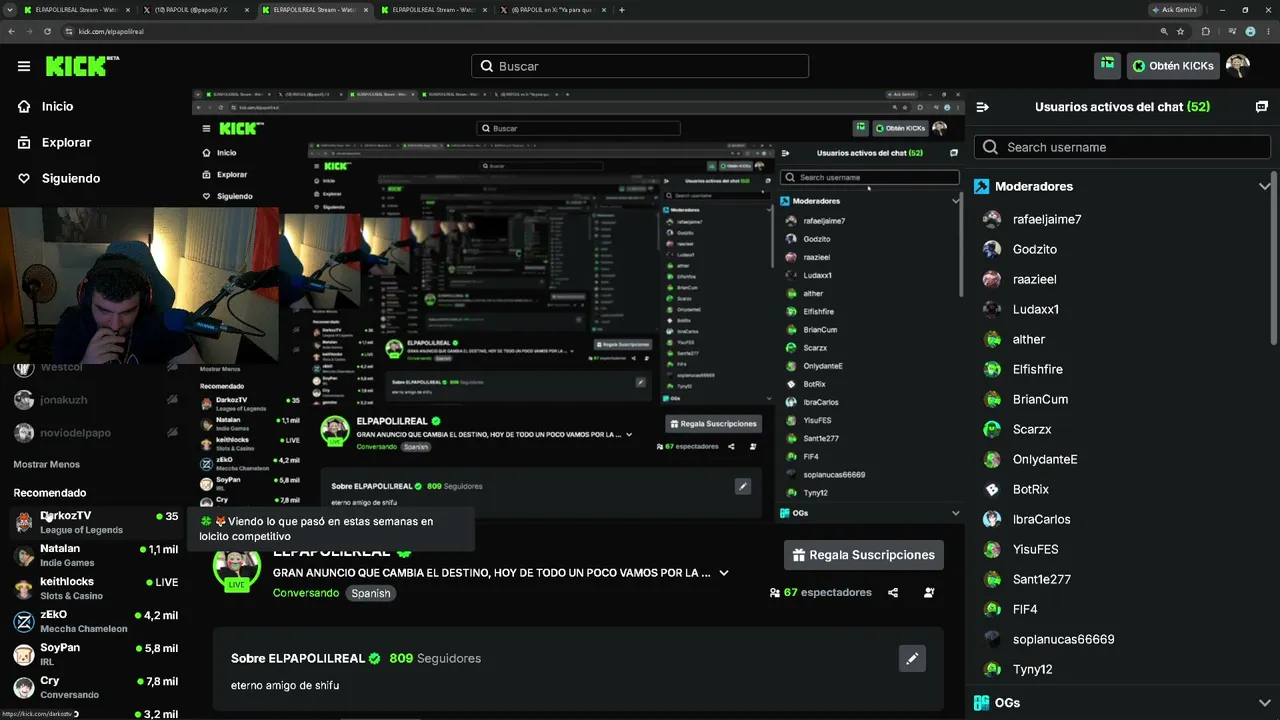This screenshot has height=720, width=1280.
Task: Click the ELPAPOLILREAL live avatar
Action: click(x=237, y=570)
